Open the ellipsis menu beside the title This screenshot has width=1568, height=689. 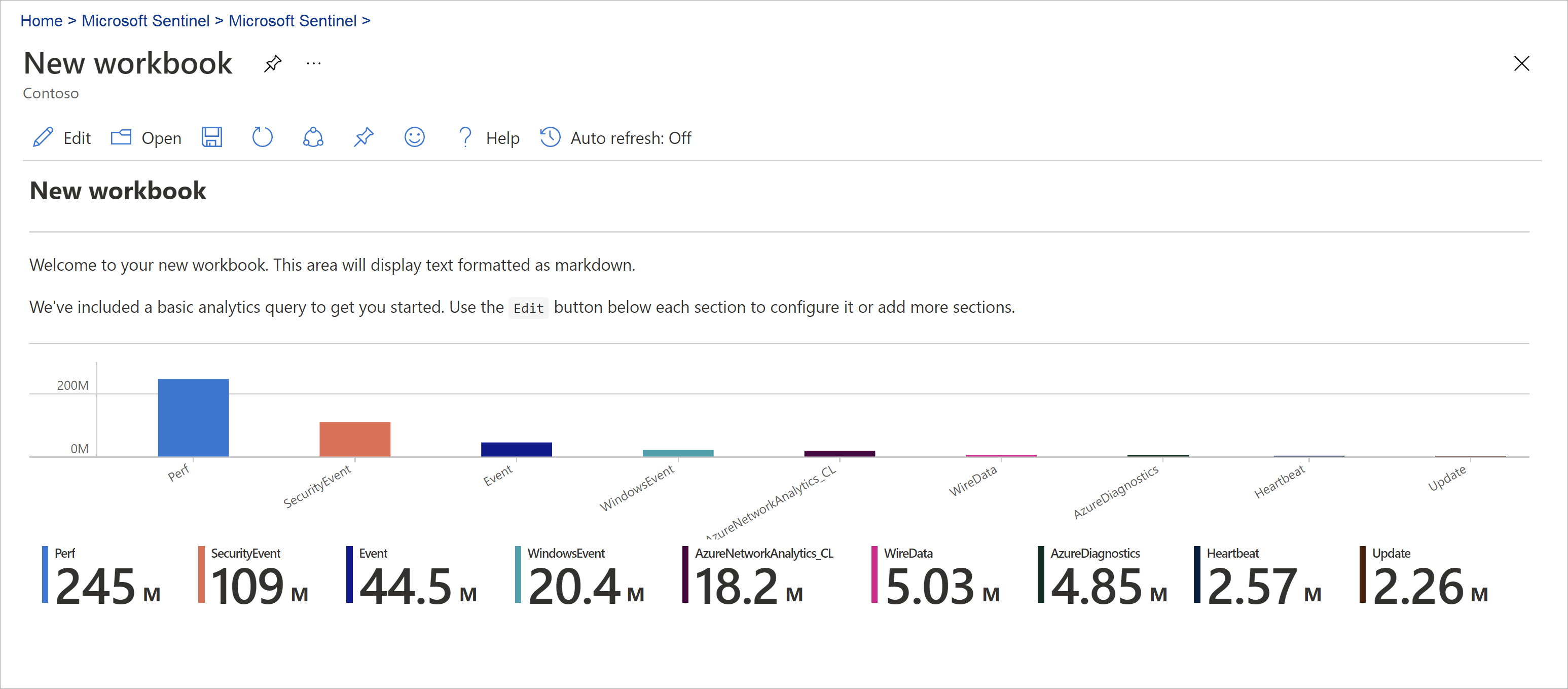[313, 64]
